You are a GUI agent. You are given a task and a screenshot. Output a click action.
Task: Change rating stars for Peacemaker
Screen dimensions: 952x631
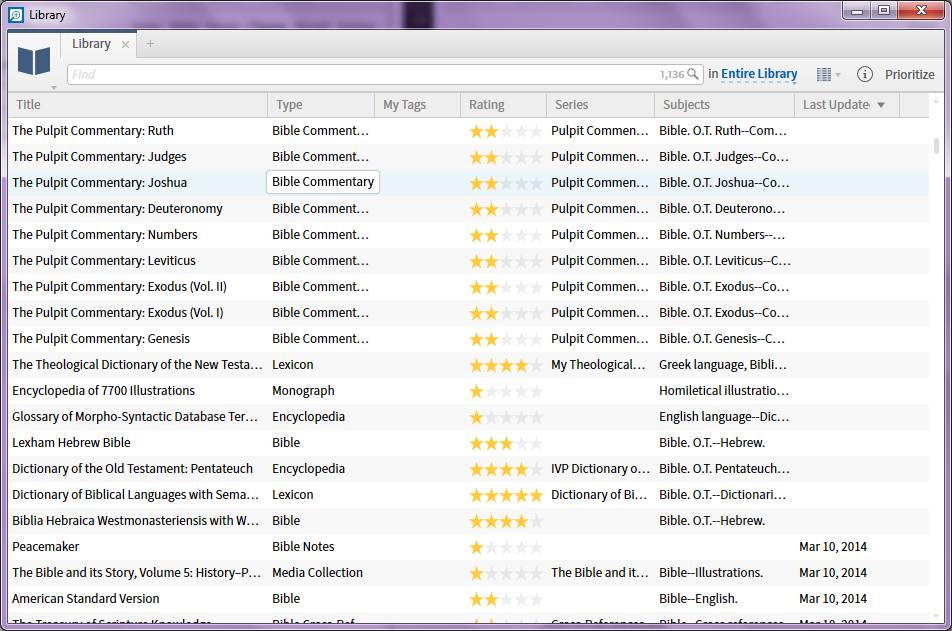(x=505, y=547)
